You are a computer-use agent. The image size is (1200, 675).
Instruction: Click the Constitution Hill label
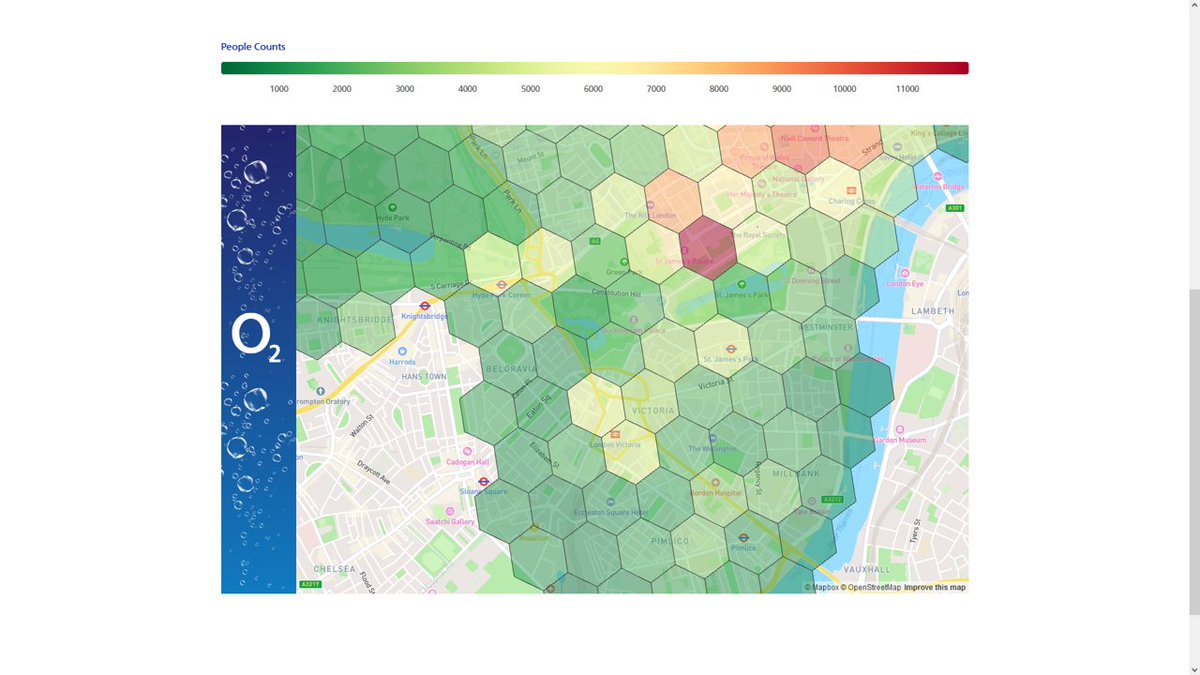click(x=617, y=293)
